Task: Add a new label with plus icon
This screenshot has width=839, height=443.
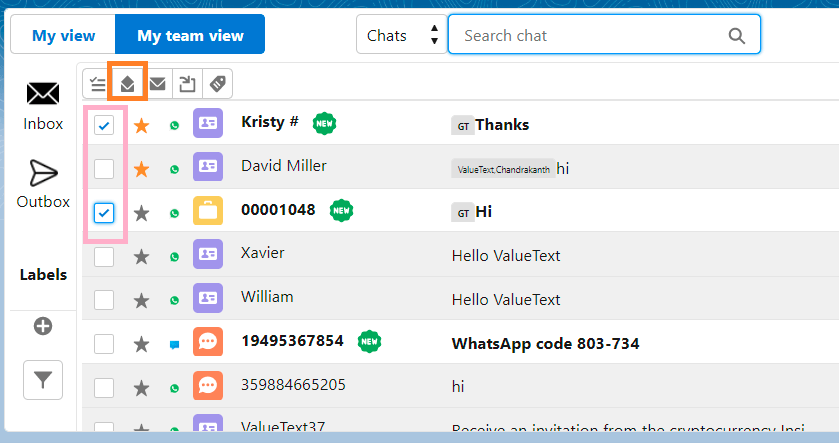Action: 43,326
